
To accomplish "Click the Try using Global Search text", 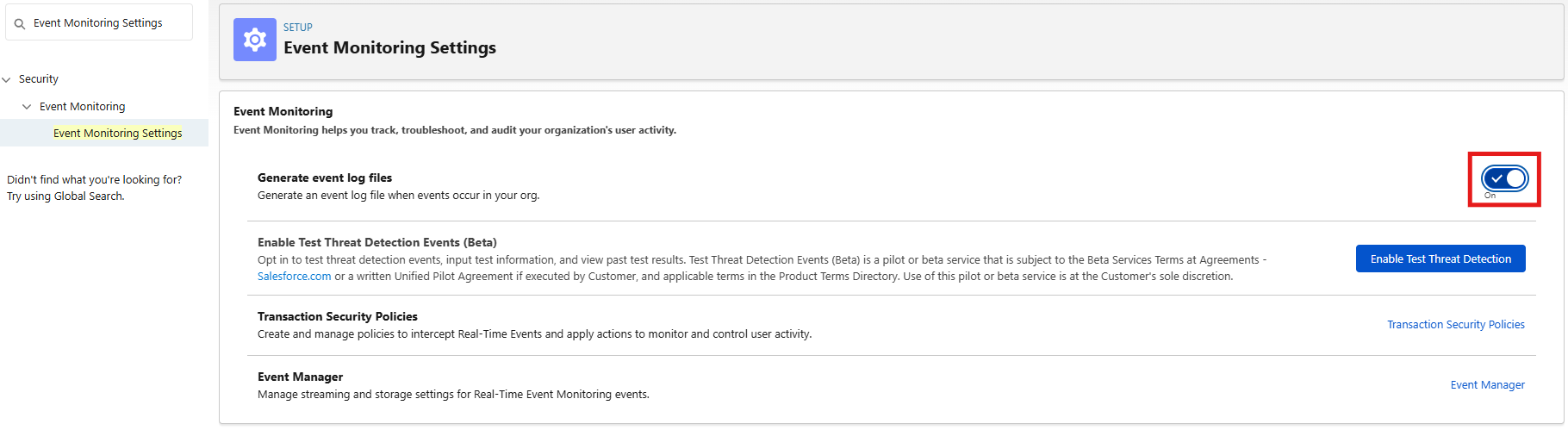I will 65,196.
